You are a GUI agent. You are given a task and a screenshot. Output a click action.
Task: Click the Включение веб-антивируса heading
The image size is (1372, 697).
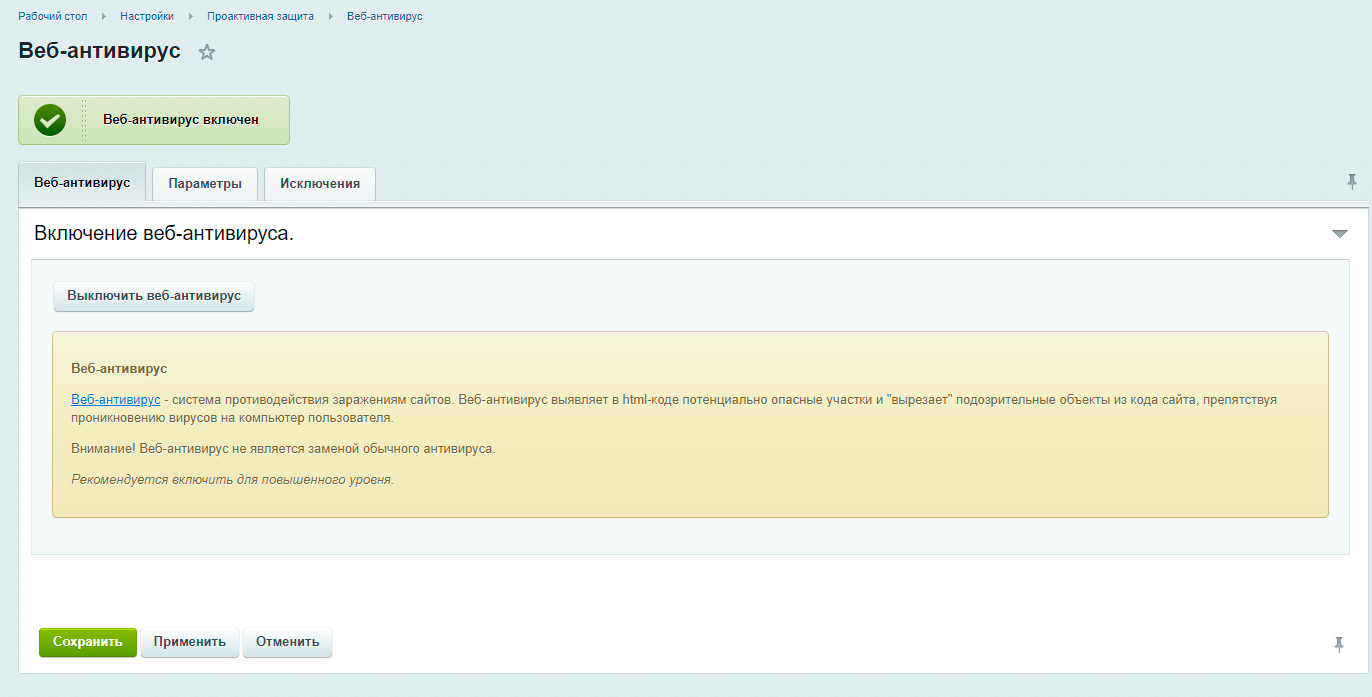click(164, 234)
